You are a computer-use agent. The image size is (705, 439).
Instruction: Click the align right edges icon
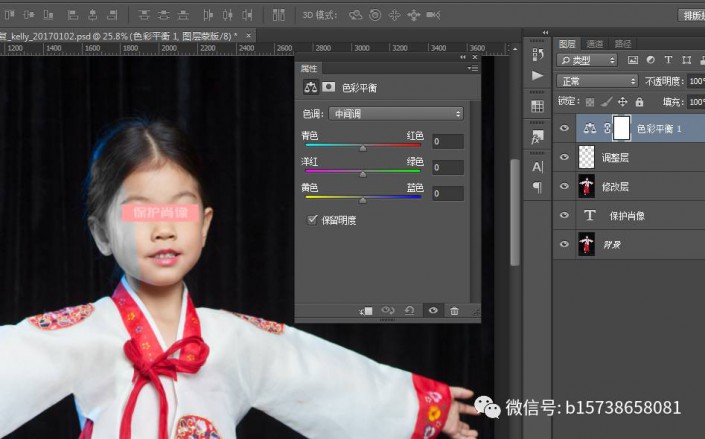[x=112, y=15]
